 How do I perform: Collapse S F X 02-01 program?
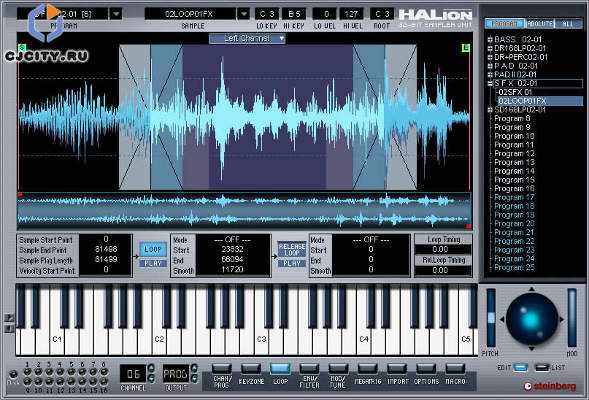[x=490, y=83]
